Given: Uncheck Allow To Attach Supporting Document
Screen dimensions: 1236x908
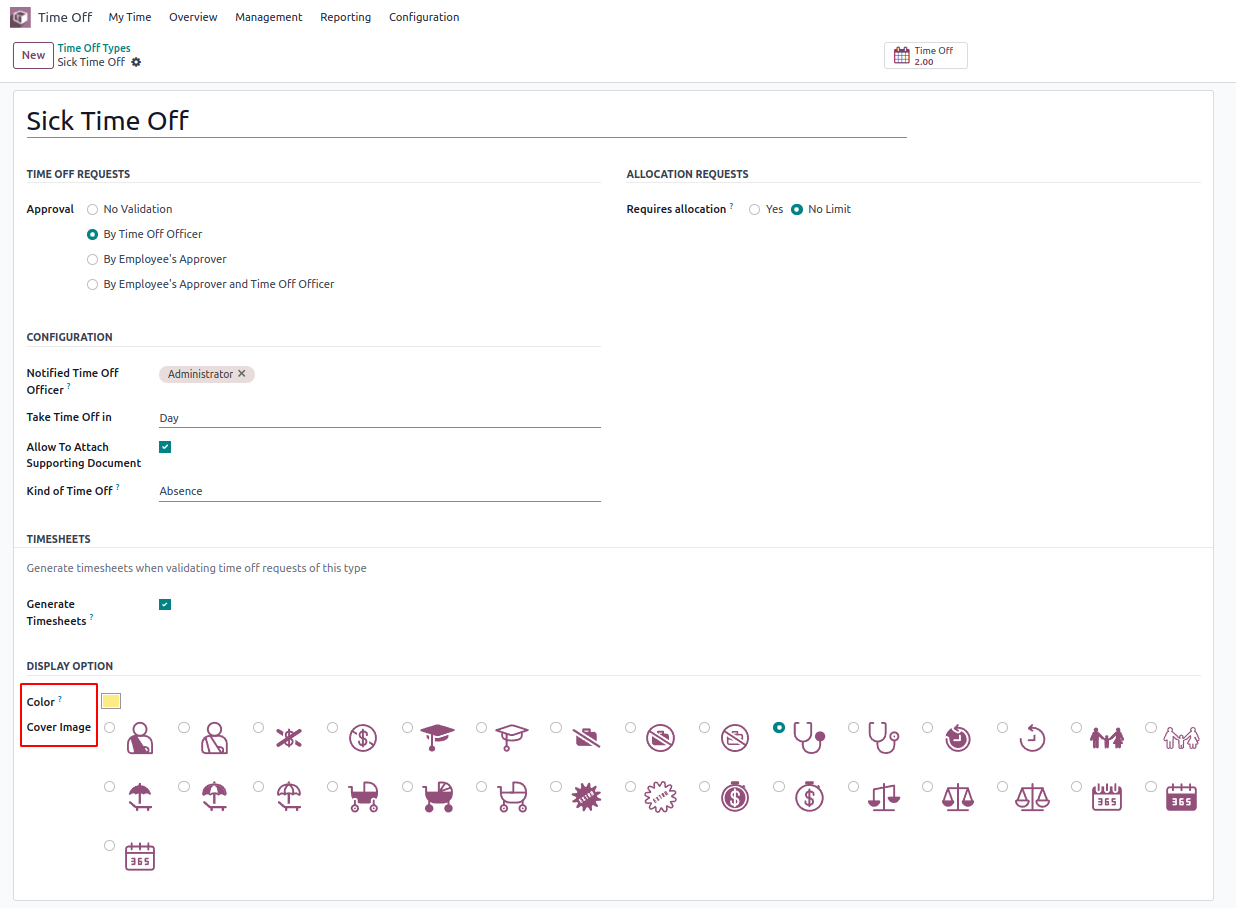Looking at the screenshot, I should click(x=165, y=447).
